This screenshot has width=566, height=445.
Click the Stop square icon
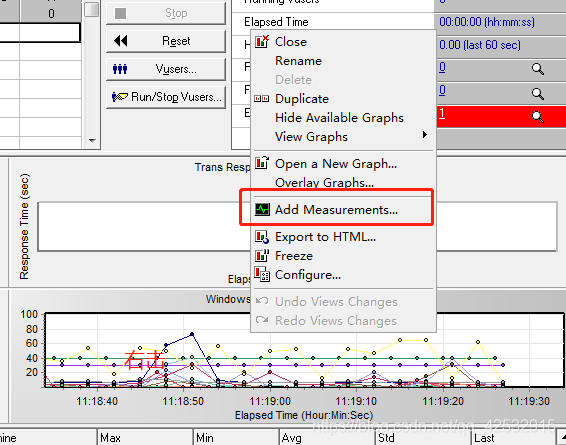pos(120,13)
